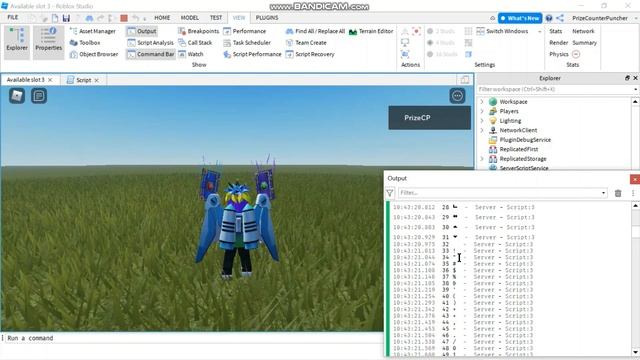Open the Output filter dropdown arrow

tap(603, 193)
